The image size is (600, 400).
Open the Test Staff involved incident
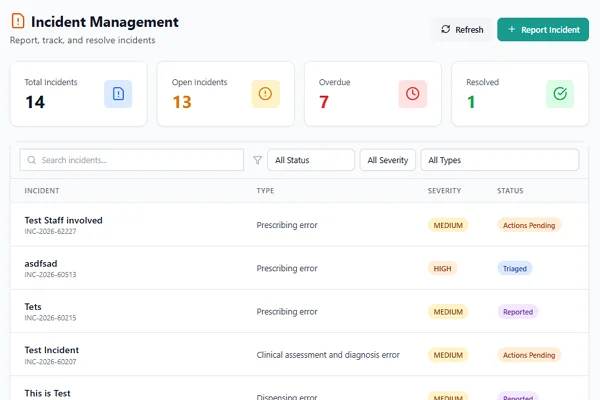coord(64,220)
